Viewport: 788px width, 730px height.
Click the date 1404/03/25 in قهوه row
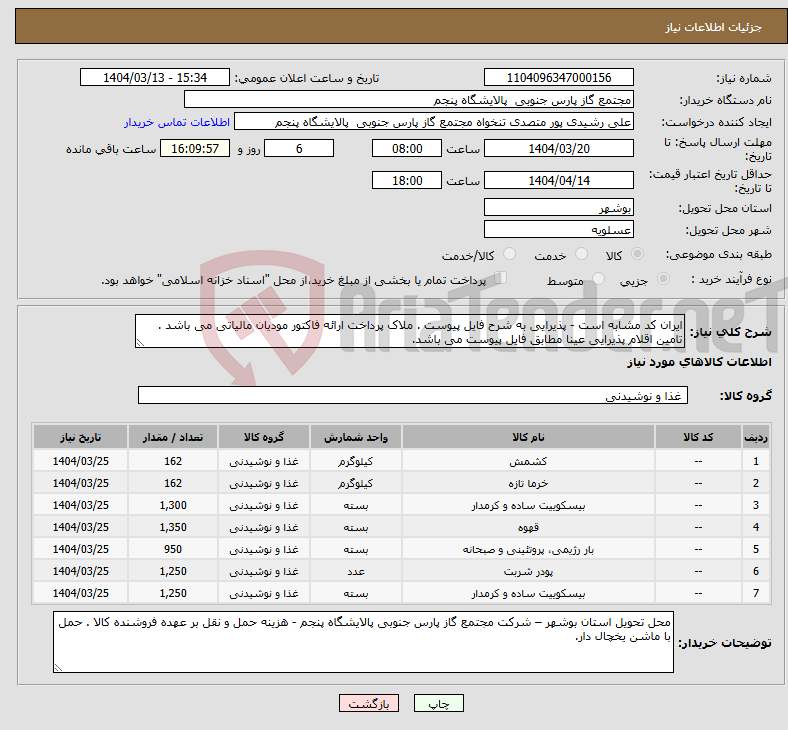click(80, 527)
